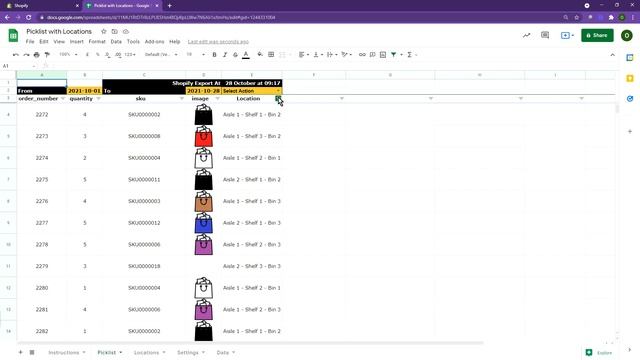
Task: Click the format as currency icon
Action: (87, 55)
